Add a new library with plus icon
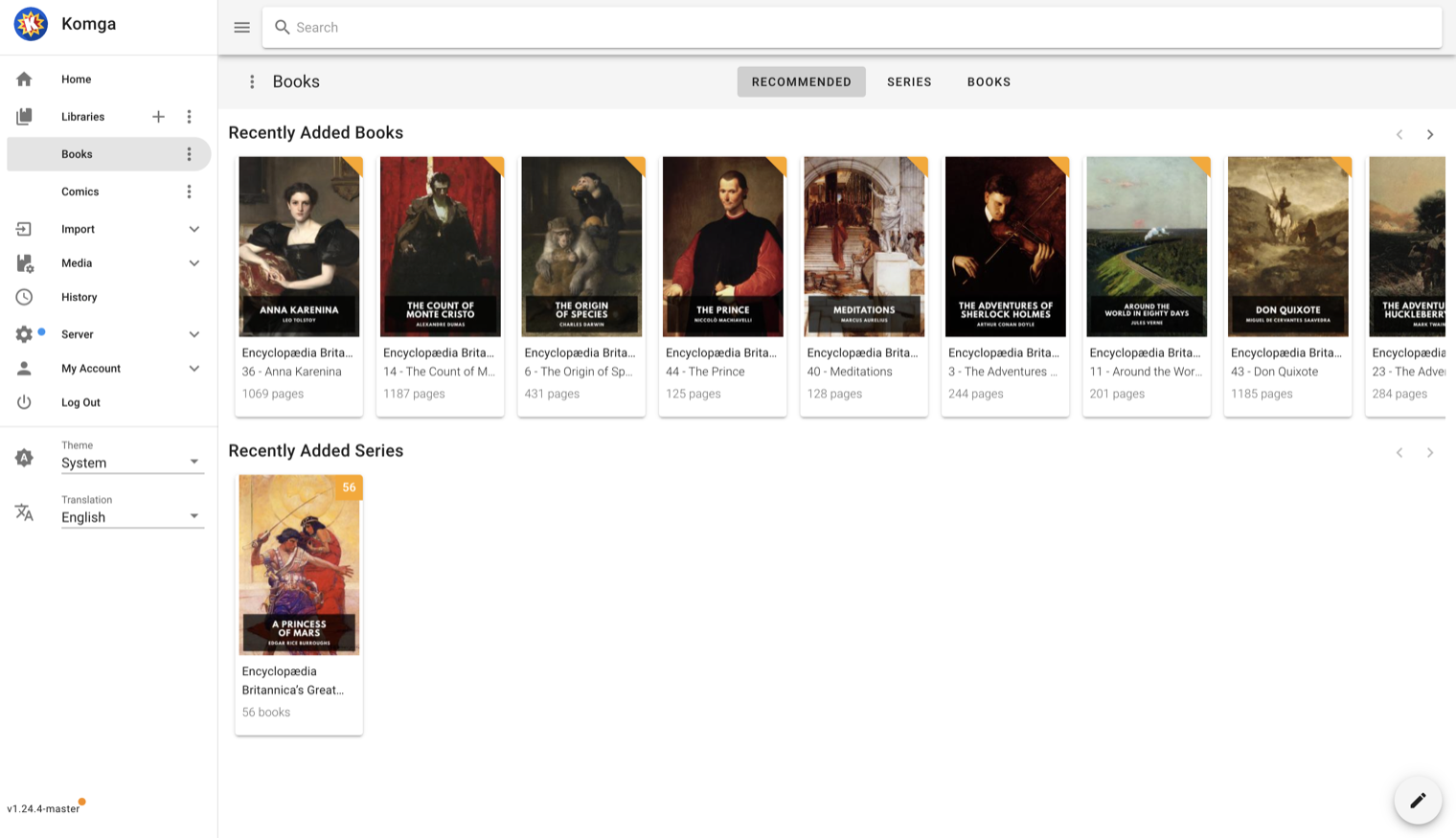 (x=158, y=117)
